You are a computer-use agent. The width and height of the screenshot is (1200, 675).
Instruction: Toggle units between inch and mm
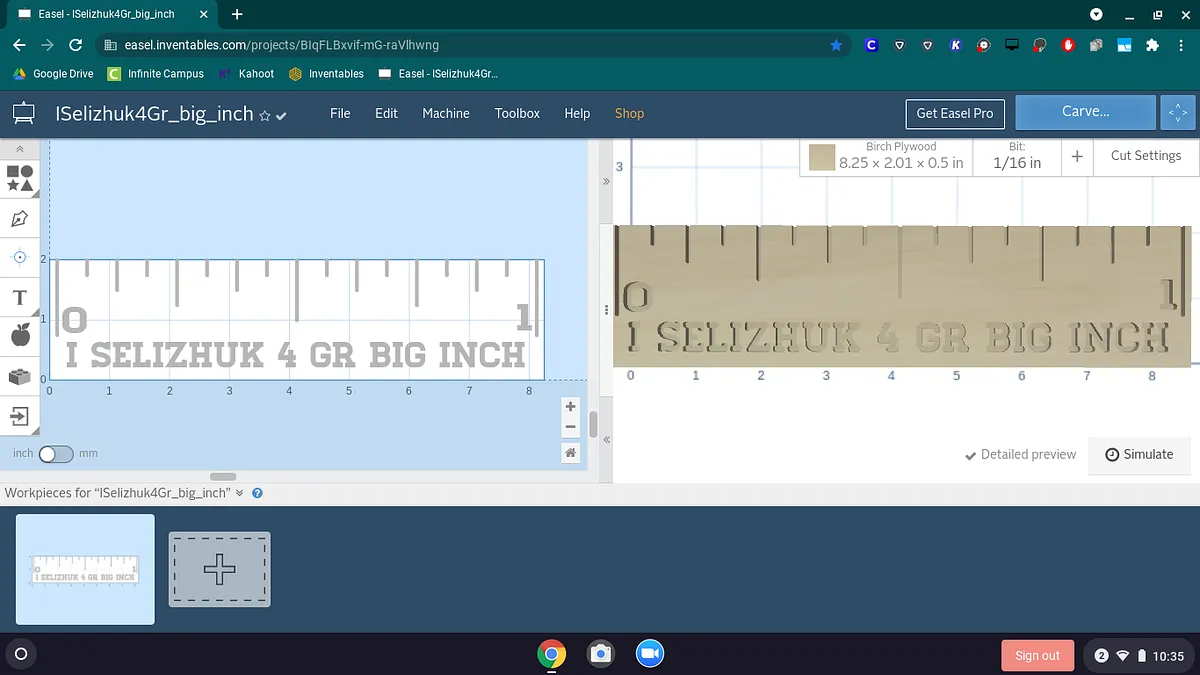56,454
